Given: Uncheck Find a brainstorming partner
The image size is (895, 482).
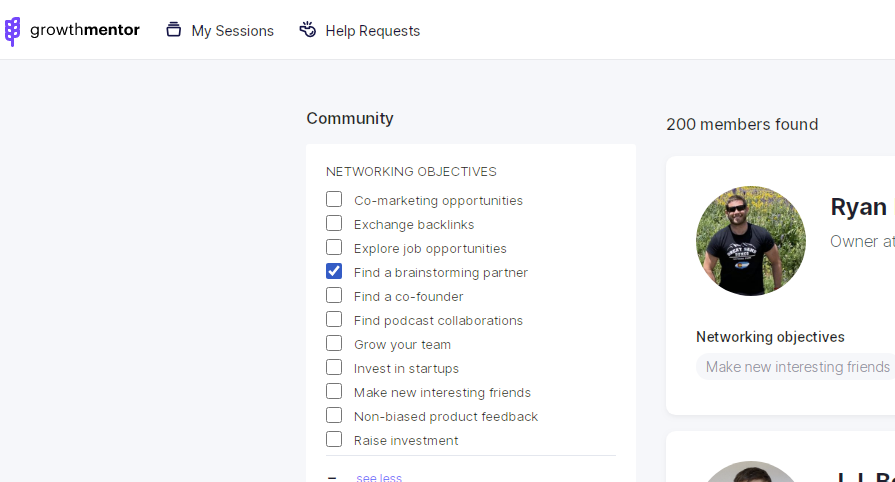Looking at the screenshot, I should pos(334,271).
